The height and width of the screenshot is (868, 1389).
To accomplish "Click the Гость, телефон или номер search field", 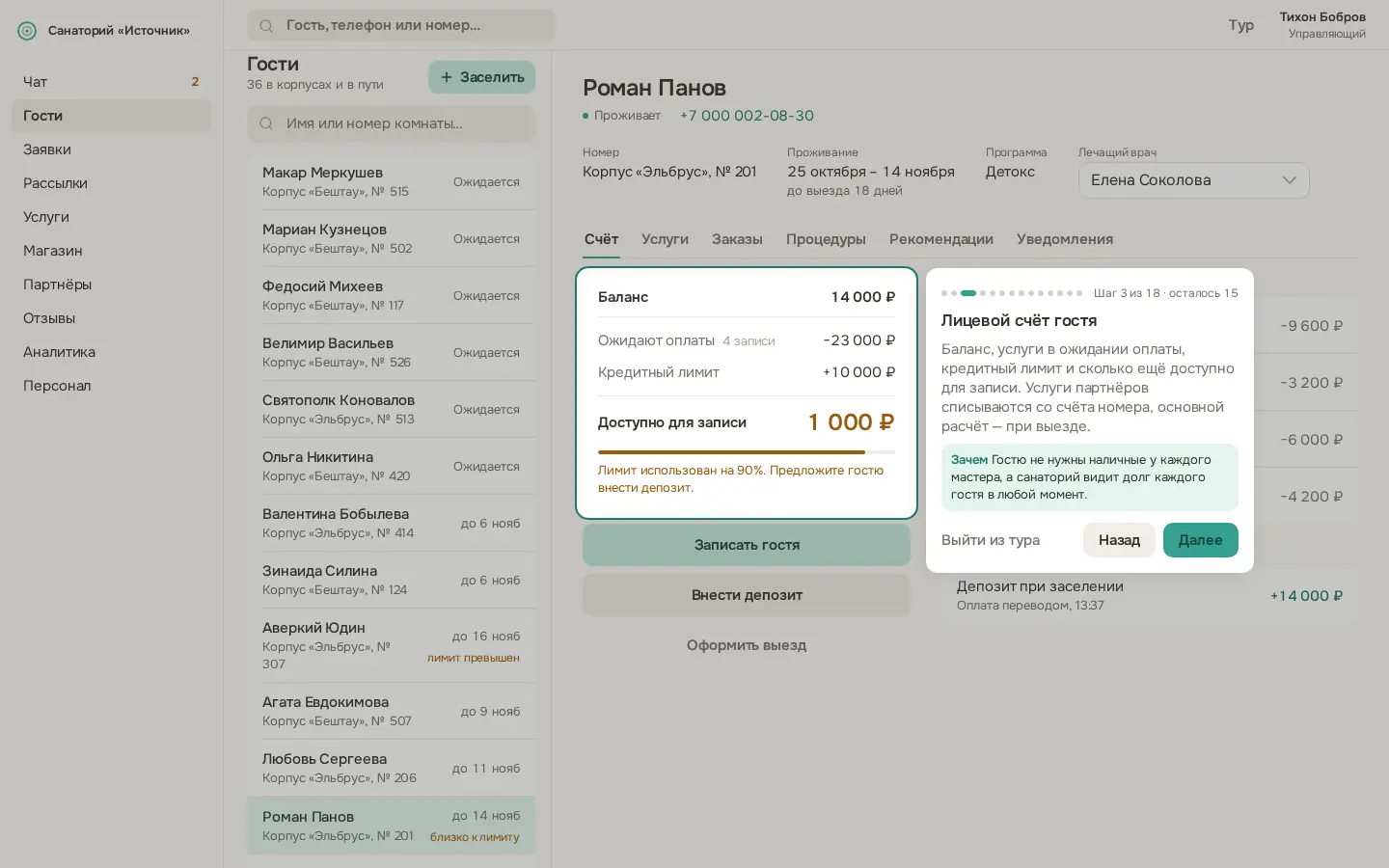I will [401, 26].
